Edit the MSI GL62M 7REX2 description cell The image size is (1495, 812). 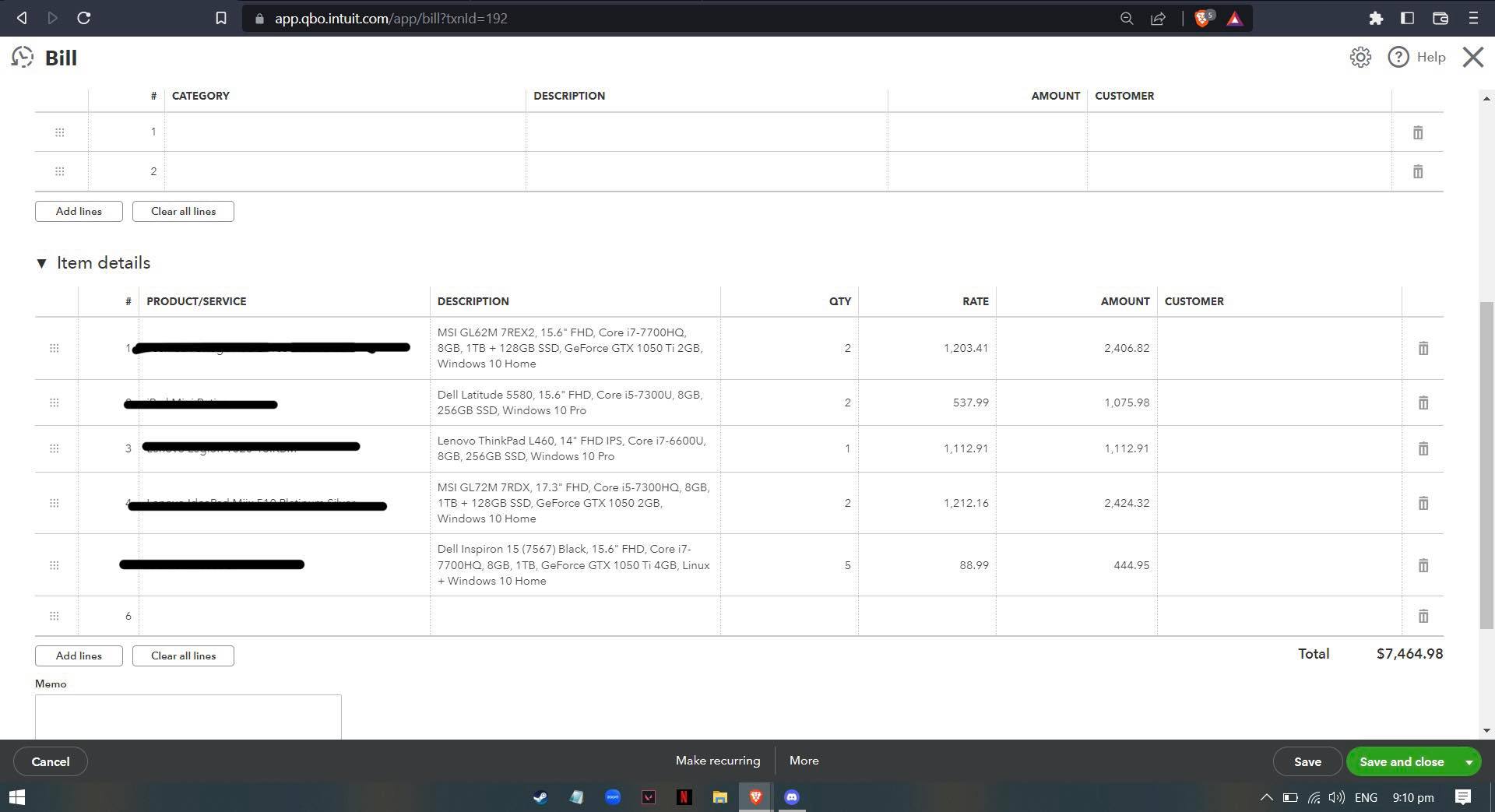(575, 348)
